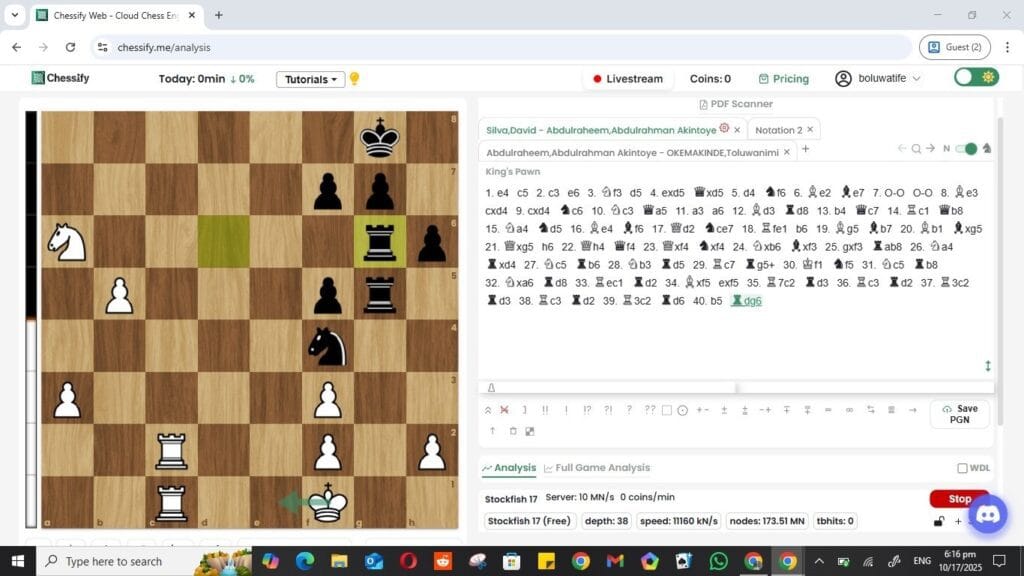This screenshot has width=1024, height=576.
Task: Toggle the dark/light theme switch
Action: 976,78
